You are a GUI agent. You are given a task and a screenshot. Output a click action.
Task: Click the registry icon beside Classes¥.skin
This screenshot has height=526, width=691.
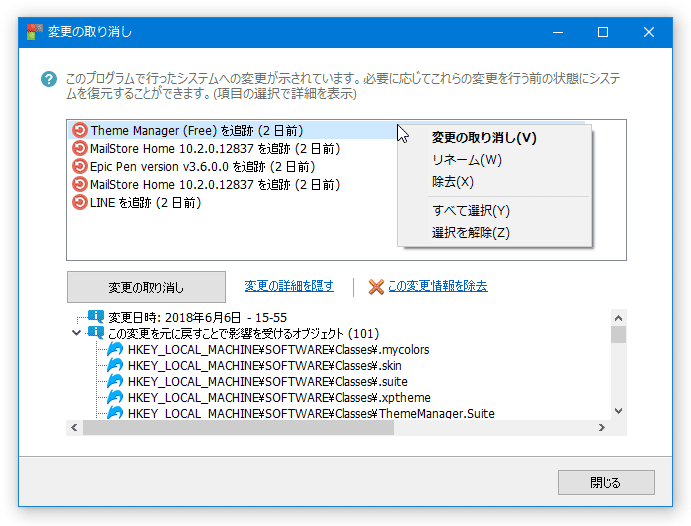[115, 365]
